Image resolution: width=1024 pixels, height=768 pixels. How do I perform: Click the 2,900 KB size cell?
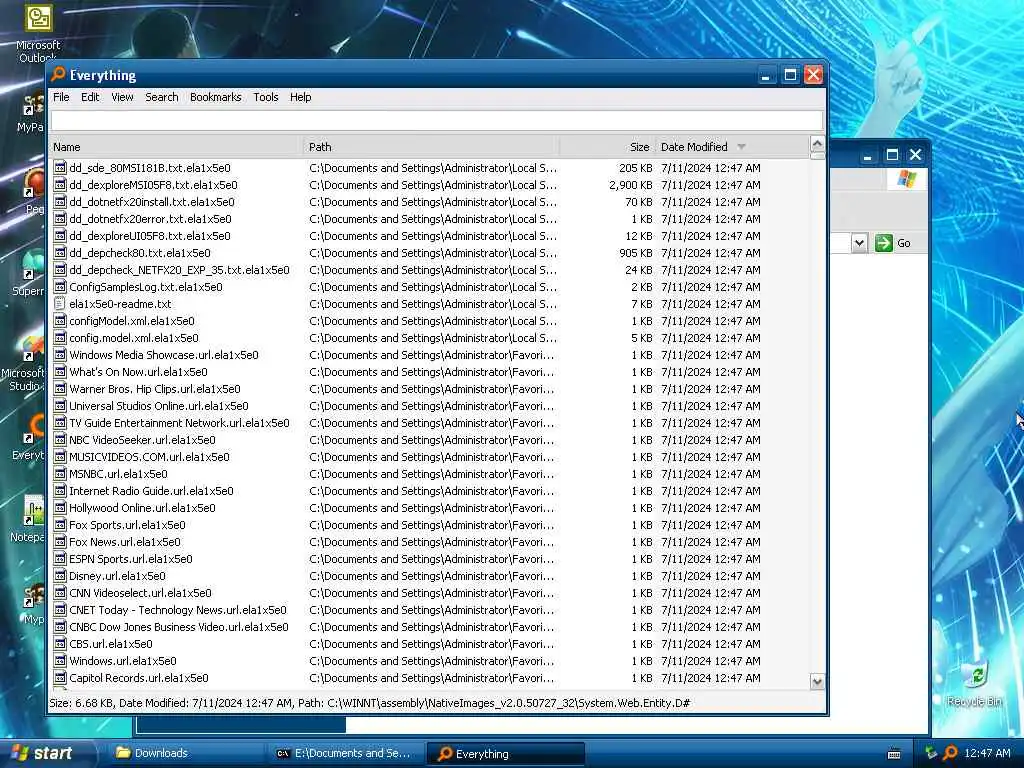[x=630, y=185]
